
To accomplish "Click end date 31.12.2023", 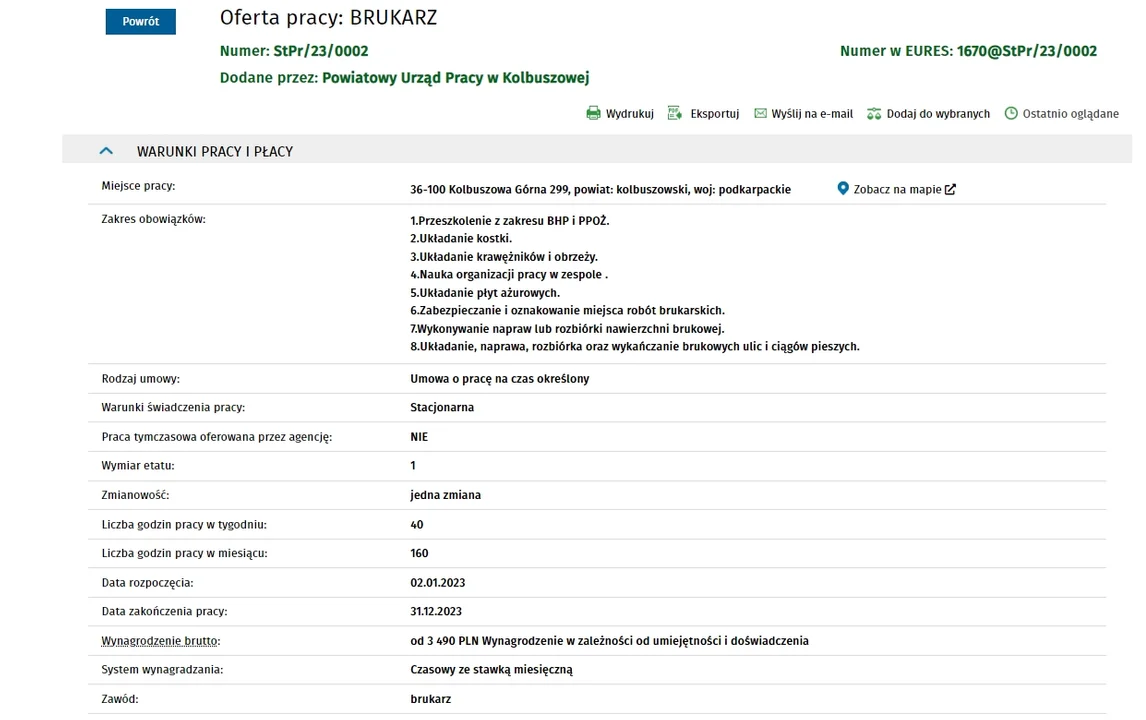I will click(x=436, y=611).
